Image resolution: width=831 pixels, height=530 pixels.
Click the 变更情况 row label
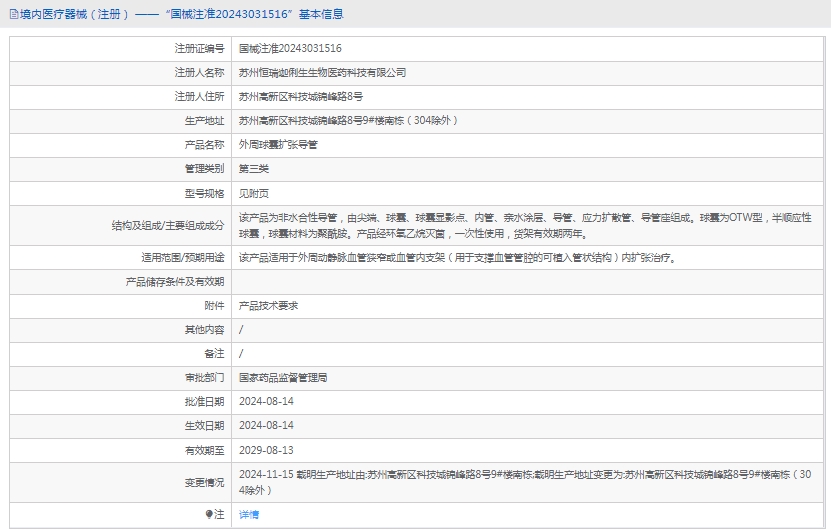pyautogui.click(x=204, y=483)
